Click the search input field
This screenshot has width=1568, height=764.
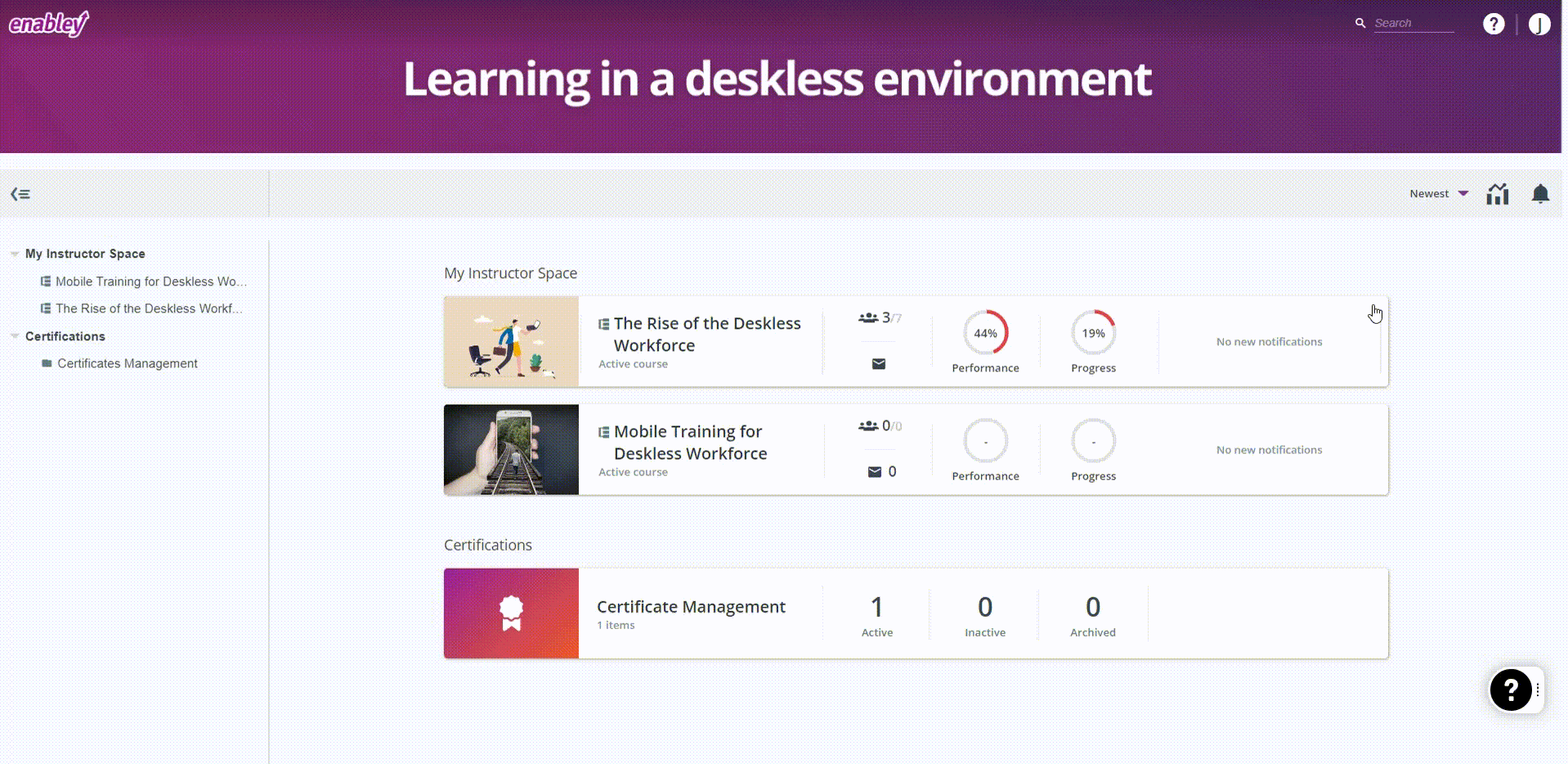1413,24
